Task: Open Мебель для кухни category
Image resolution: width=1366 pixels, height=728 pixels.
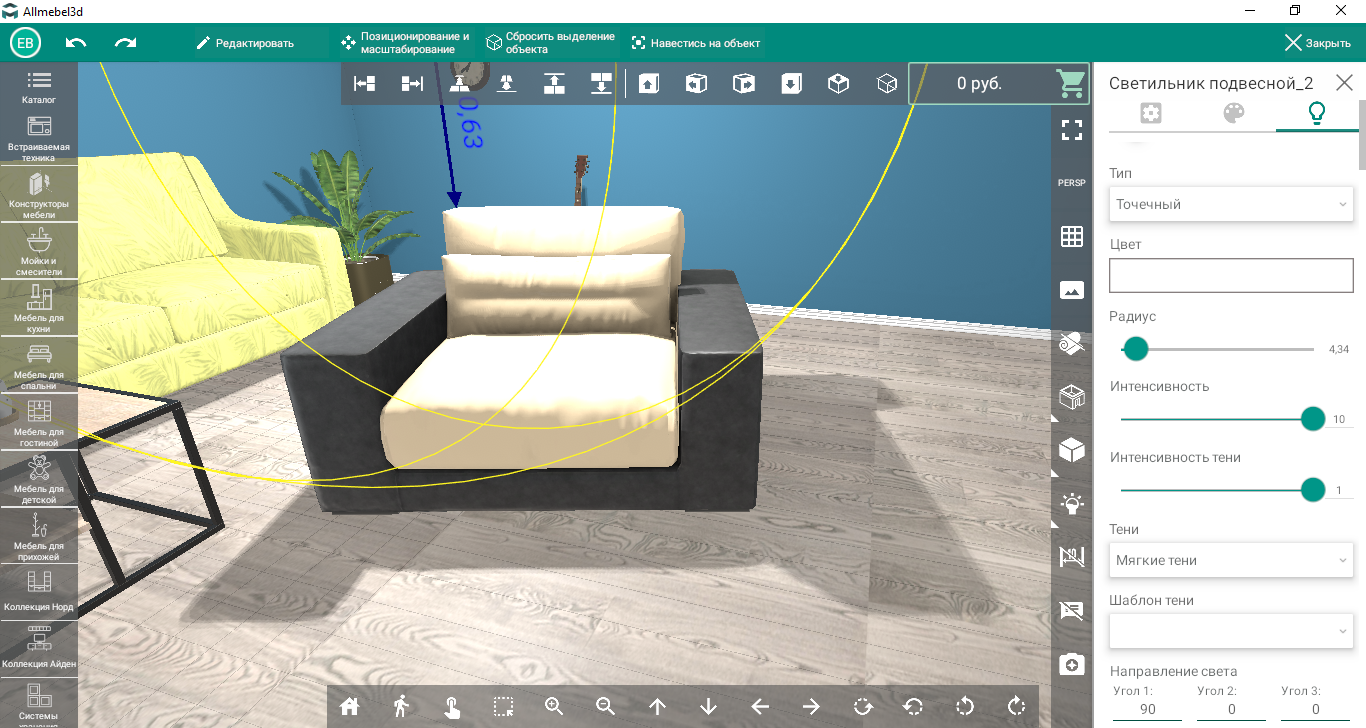Action: (39, 310)
